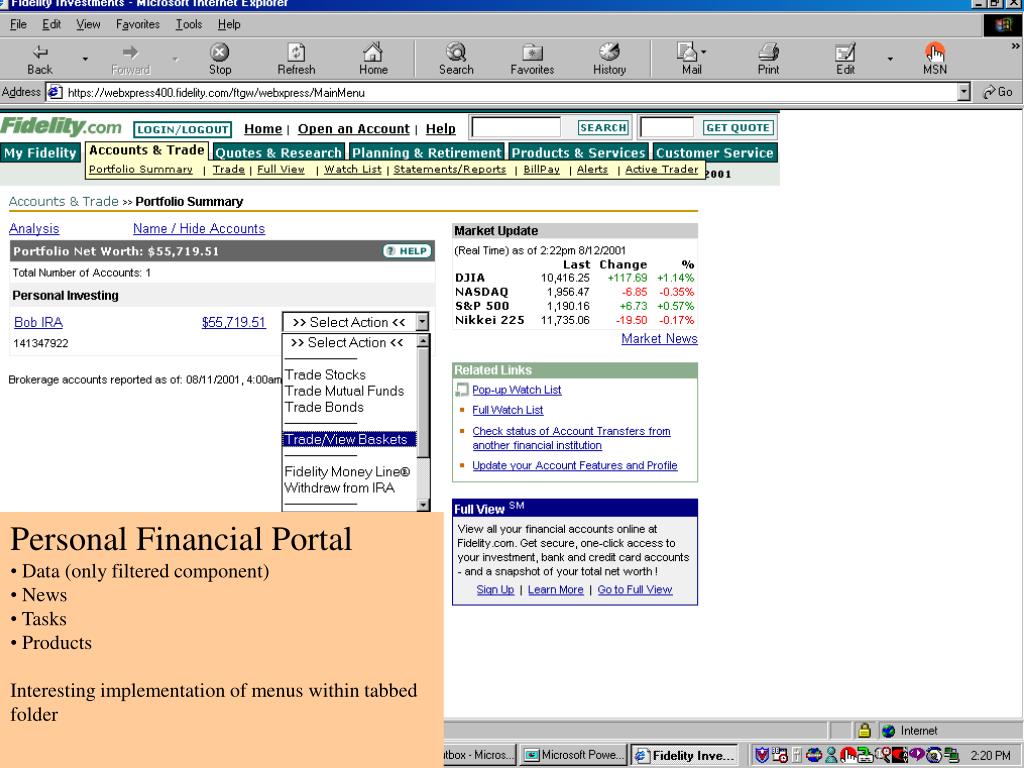Open the Back history dropdown arrow
1024x768 pixels.
click(x=85, y=59)
